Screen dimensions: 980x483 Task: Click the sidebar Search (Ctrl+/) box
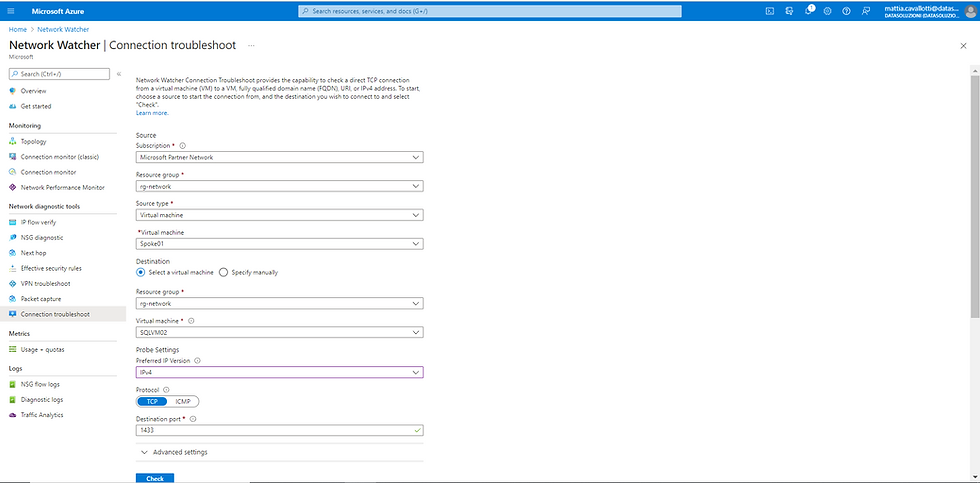pos(59,74)
